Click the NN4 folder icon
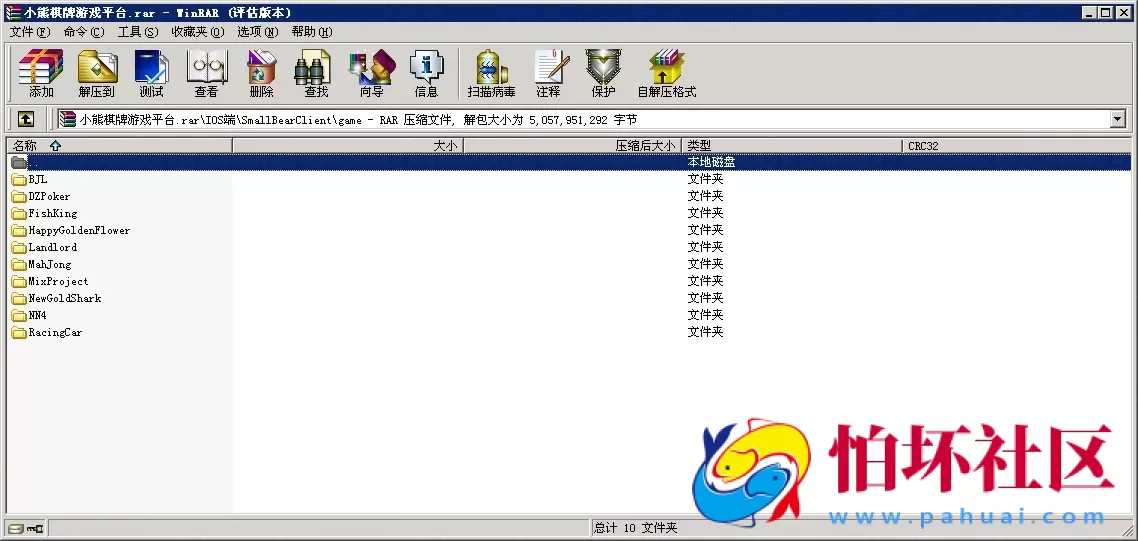The image size is (1138, 541). tap(19, 315)
